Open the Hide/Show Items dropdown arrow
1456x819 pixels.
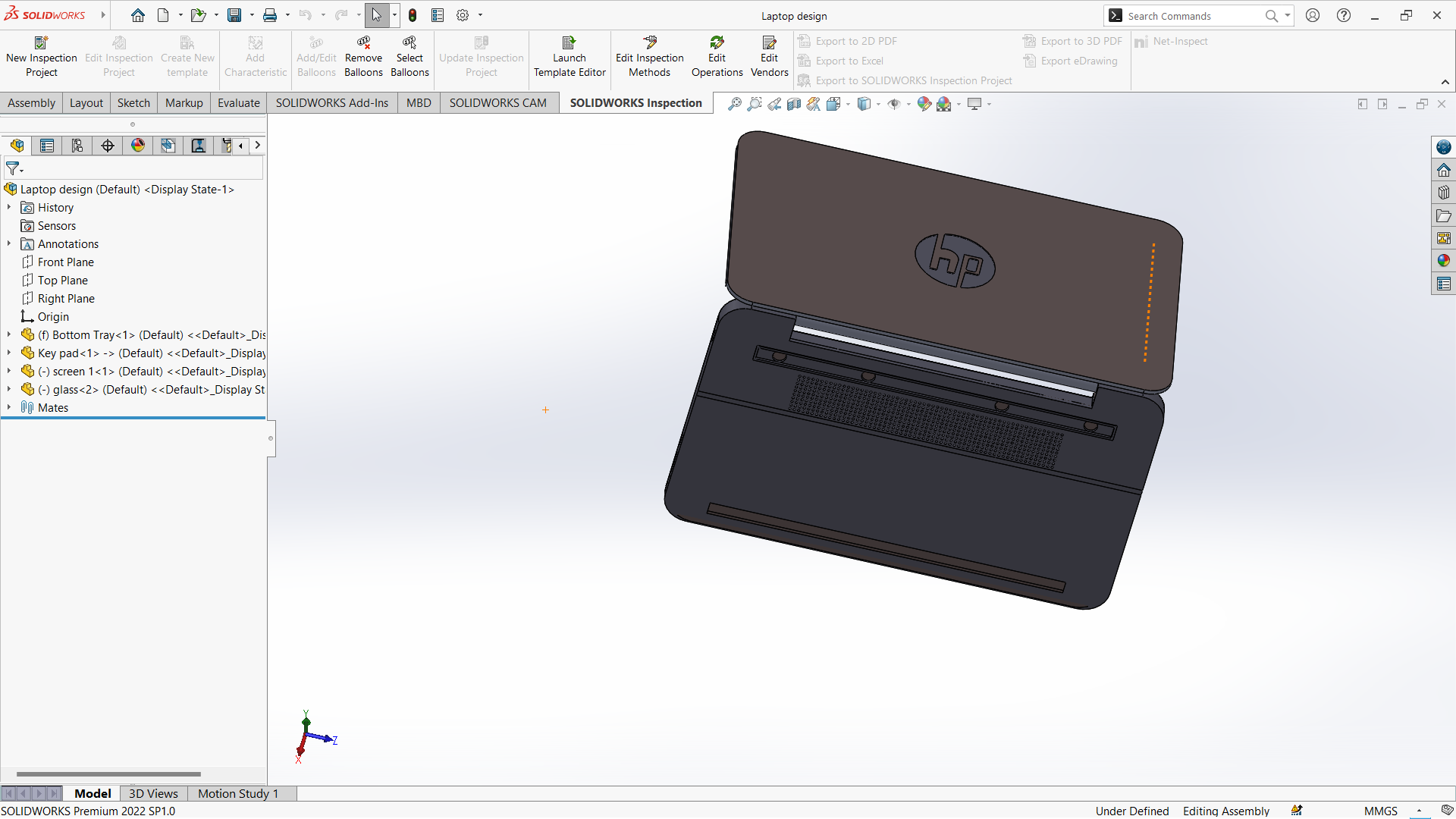[908, 104]
